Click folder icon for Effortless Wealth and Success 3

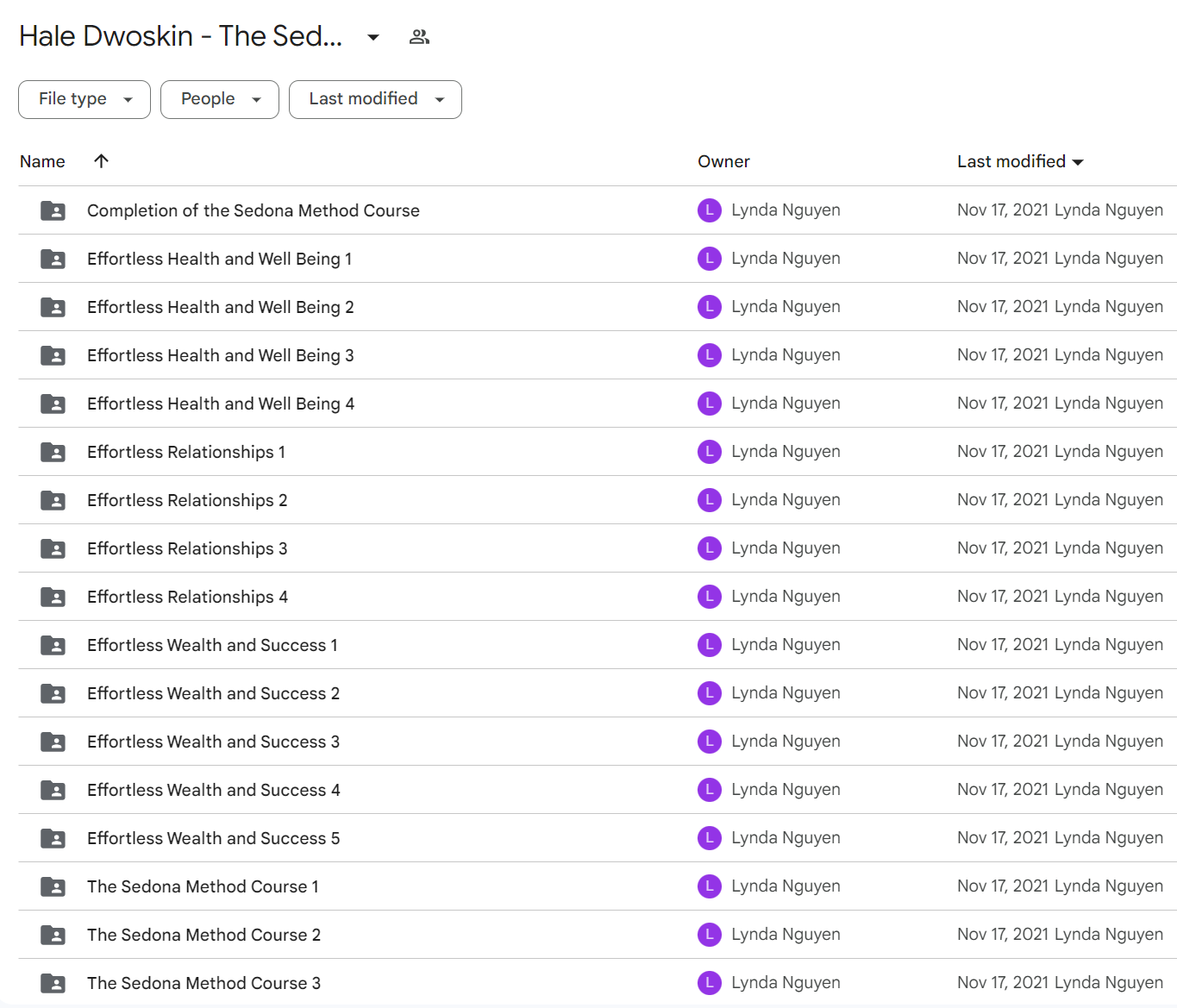[53, 742]
